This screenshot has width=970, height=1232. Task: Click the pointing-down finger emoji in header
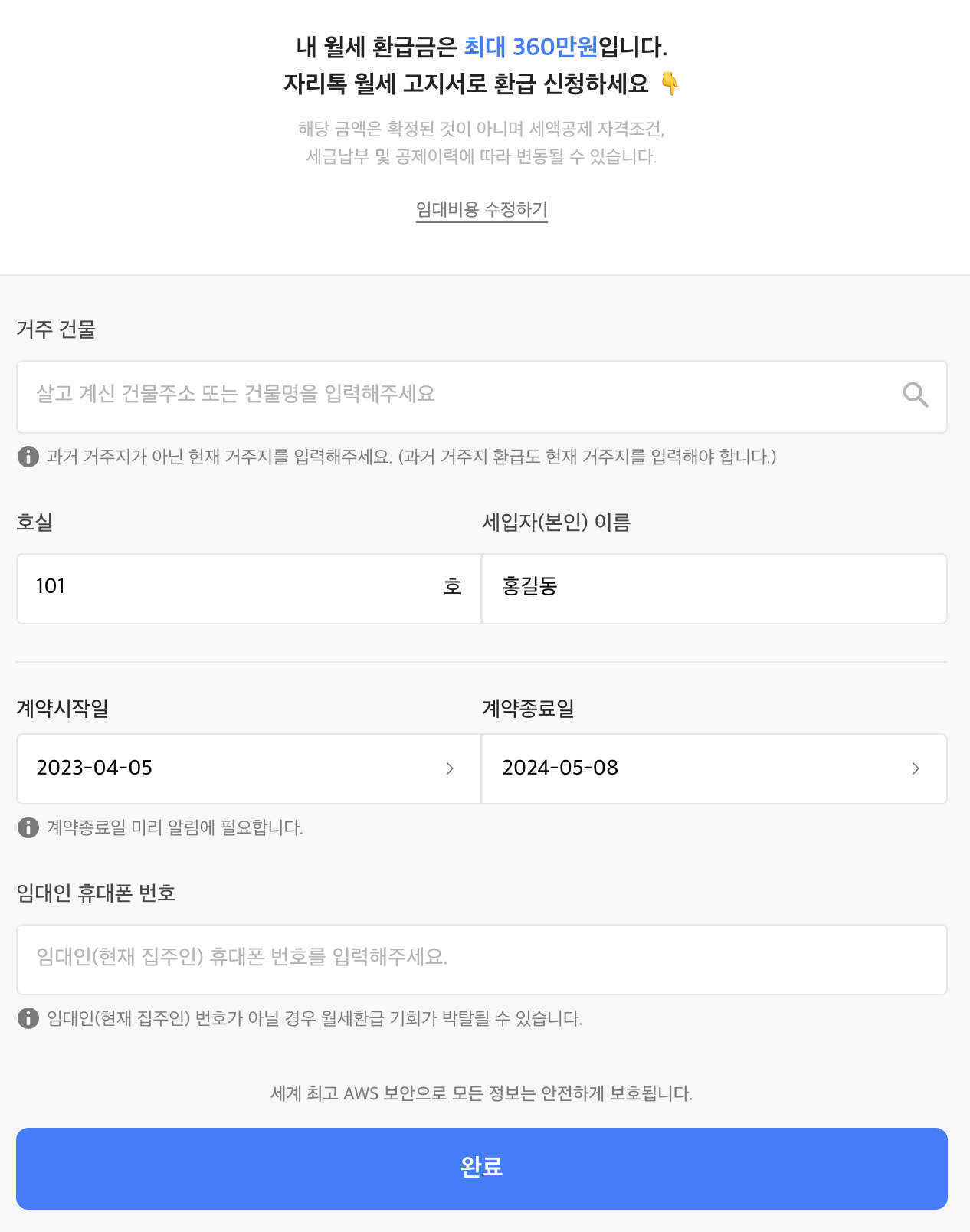coord(668,85)
